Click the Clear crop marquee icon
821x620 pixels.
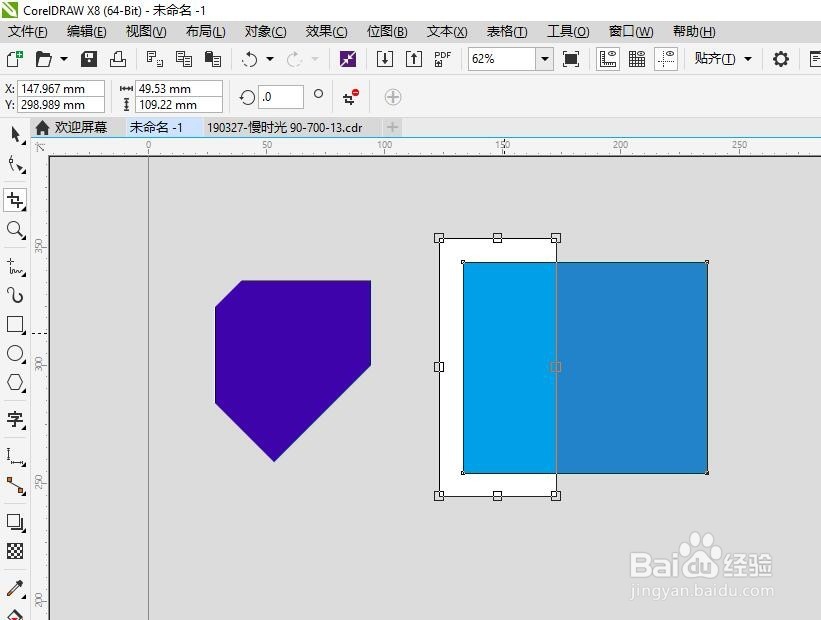point(350,97)
